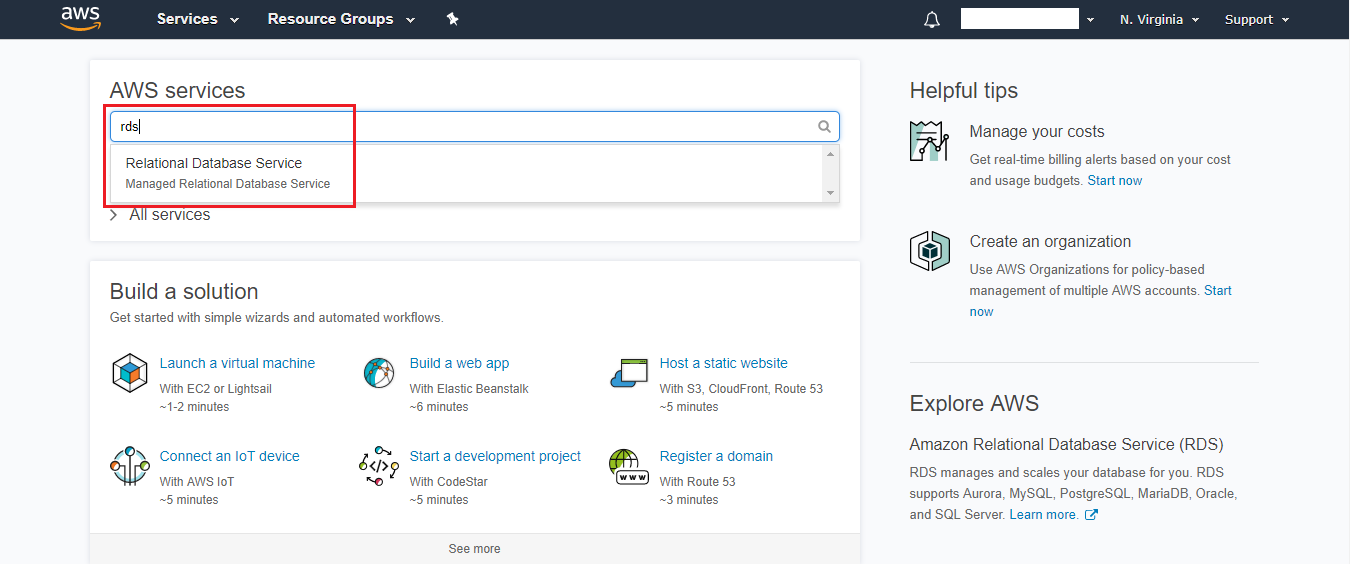Click the Register a domain www icon
This screenshot has width=1350, height=564.
click(x=630, y=466)
